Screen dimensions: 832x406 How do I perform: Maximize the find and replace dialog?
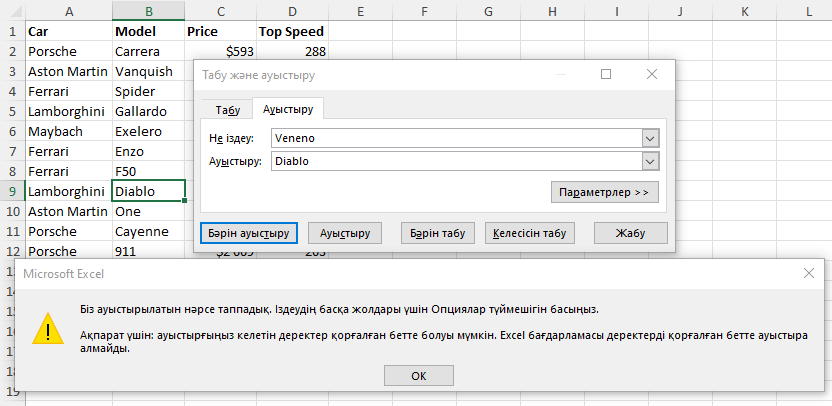(x=606, y=74)
